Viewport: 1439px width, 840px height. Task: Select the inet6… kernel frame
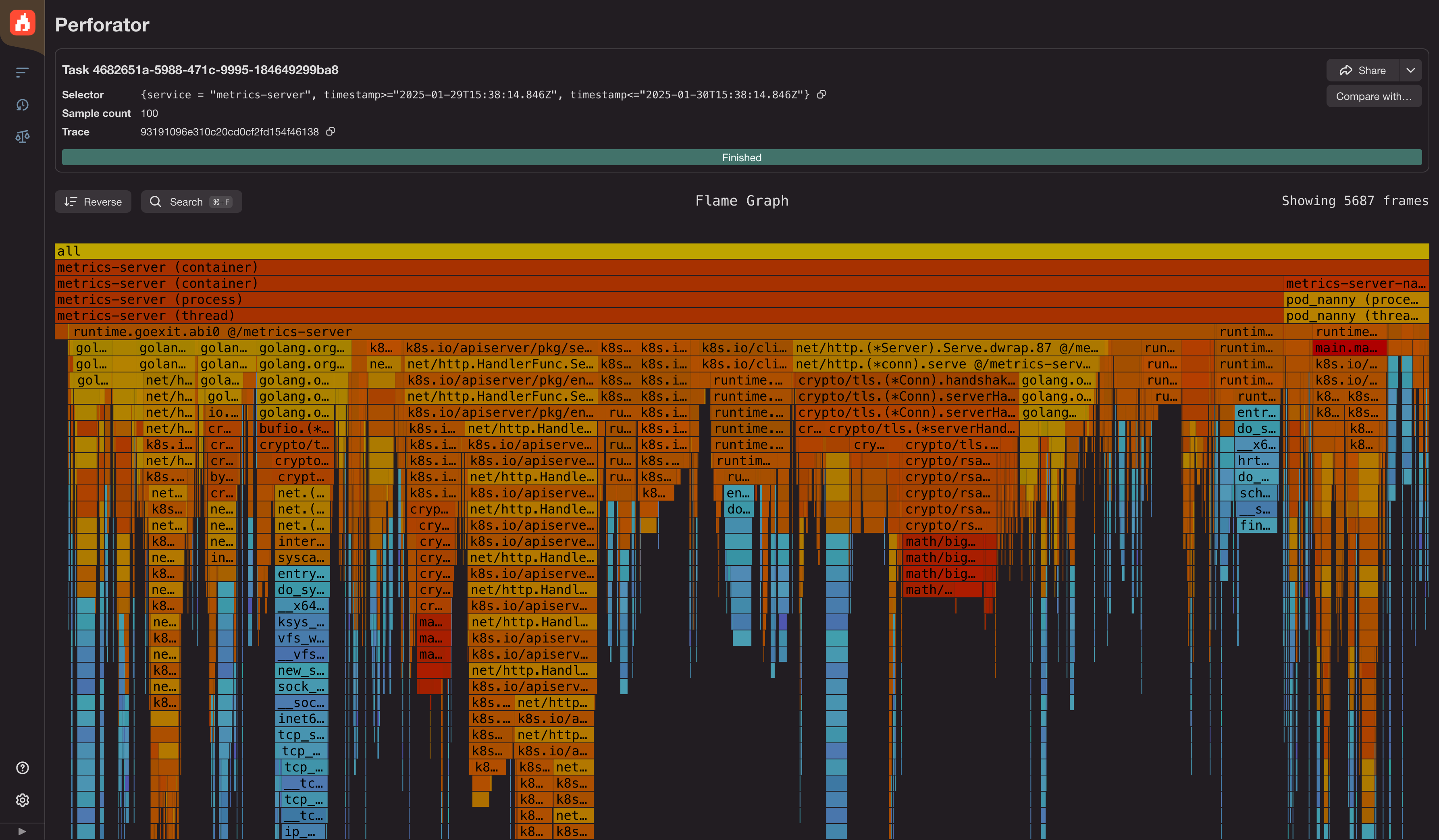click(x=302, y=718)
